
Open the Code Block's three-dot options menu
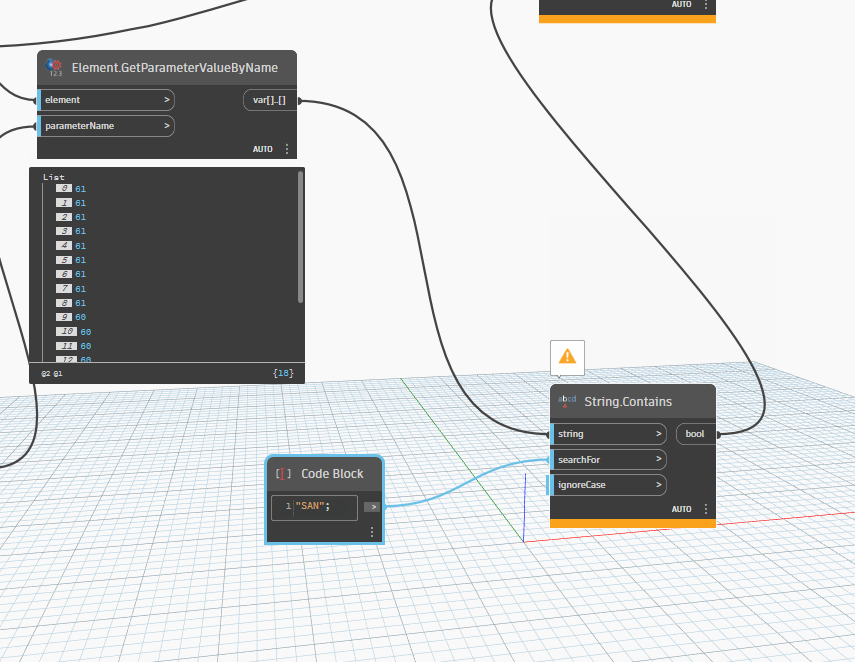372,533
